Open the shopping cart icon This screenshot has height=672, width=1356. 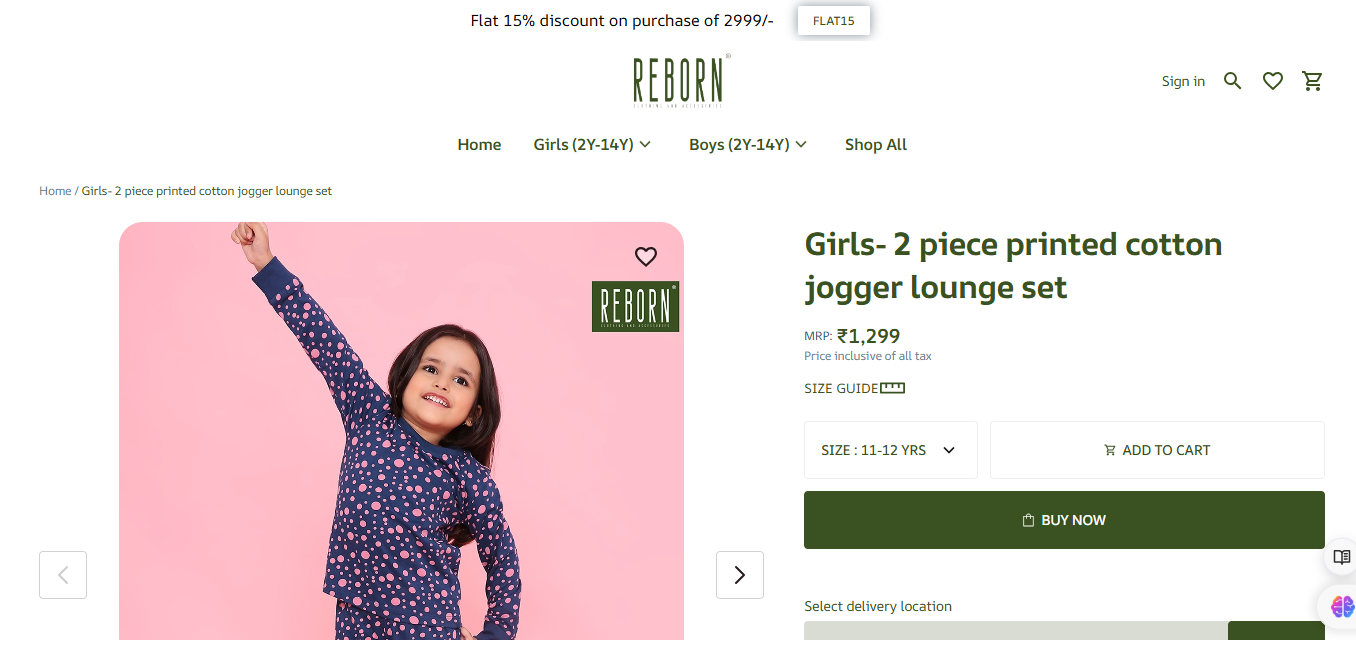click(1312, 81)
